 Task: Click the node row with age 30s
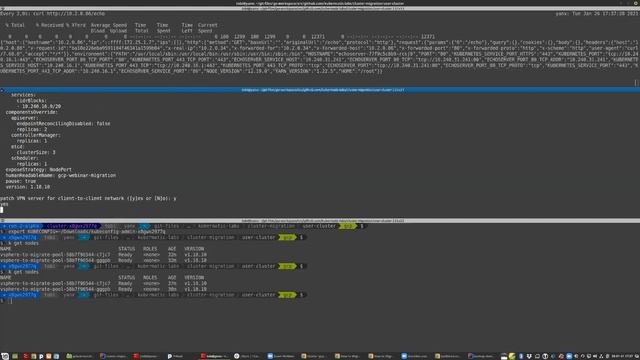click(103, 289)
